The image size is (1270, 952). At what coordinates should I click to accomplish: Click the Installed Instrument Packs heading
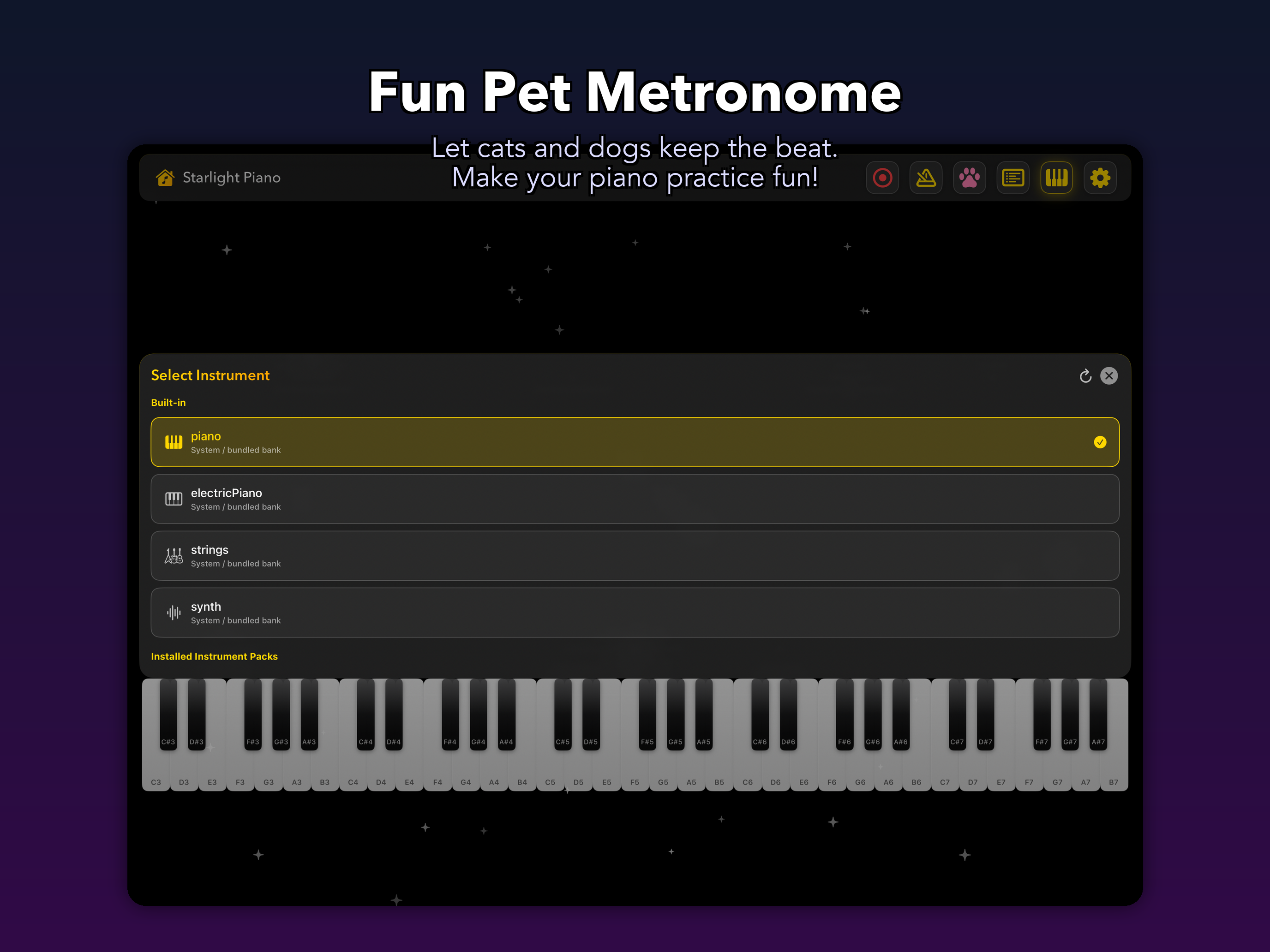click(x=214, y=656)
